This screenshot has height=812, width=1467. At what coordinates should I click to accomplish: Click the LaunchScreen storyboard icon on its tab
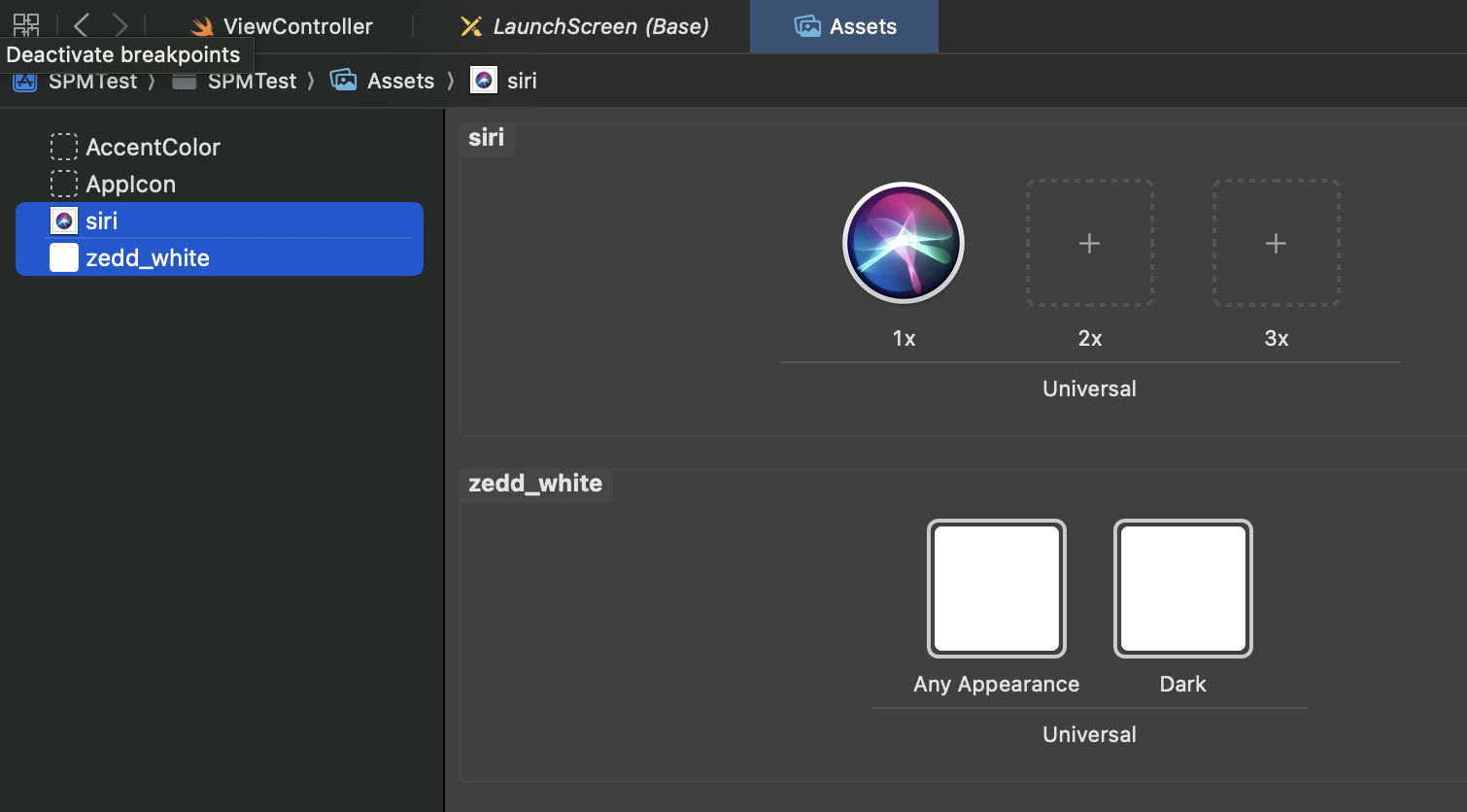[471, 26]
